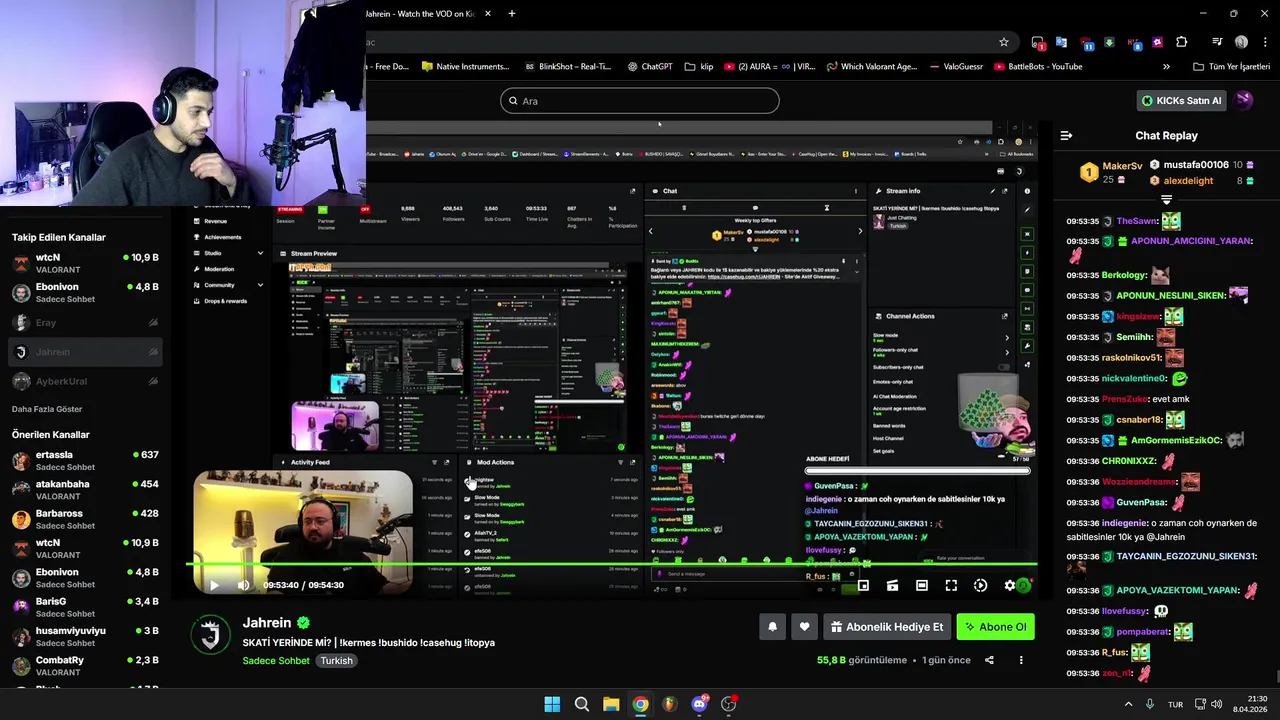The image size is (1280, 720).
Task: Open BlinkShot bookmark
Action: coord(567,67)
